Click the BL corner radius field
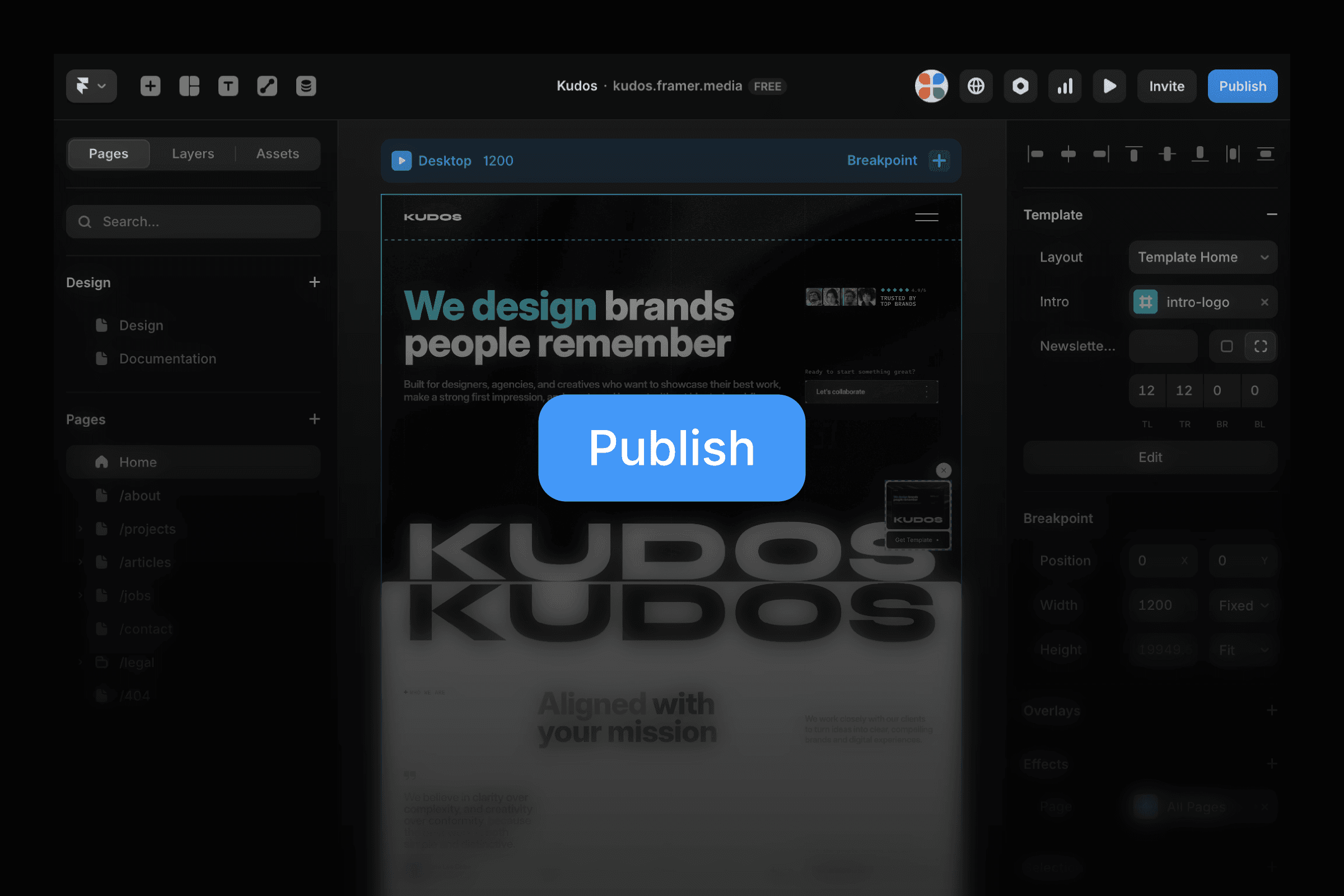Image resolution: width=1344 pixels, height=896 pixels. pyautogui.click(x=1259, y=391)
